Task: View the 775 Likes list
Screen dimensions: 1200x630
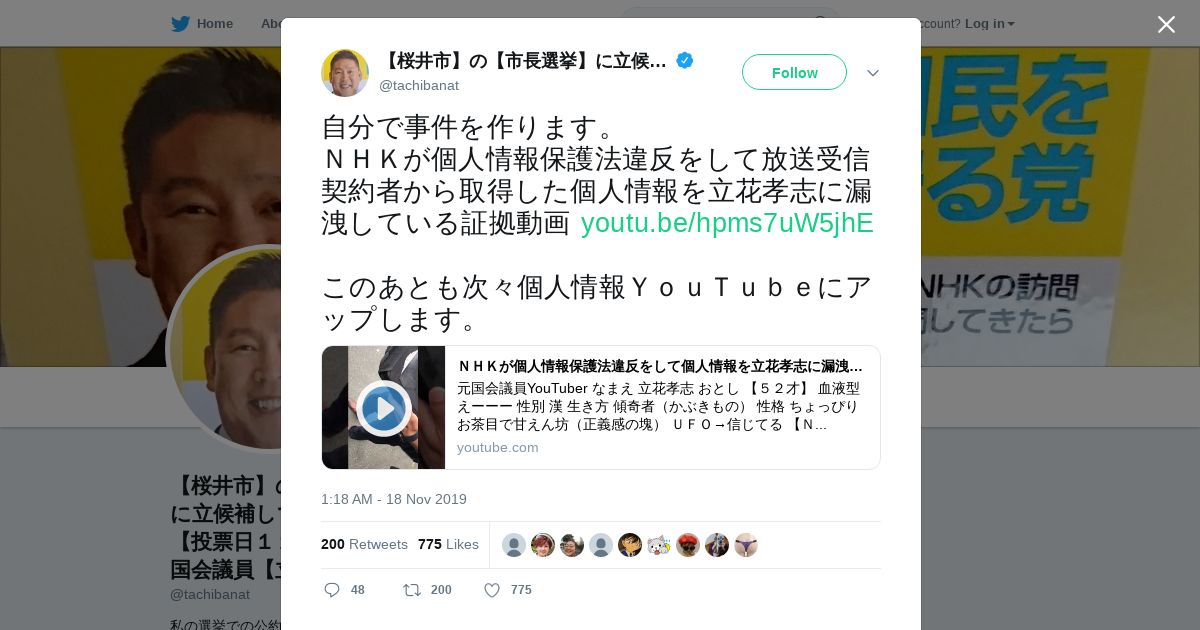Action: click(x=448, y=544)
